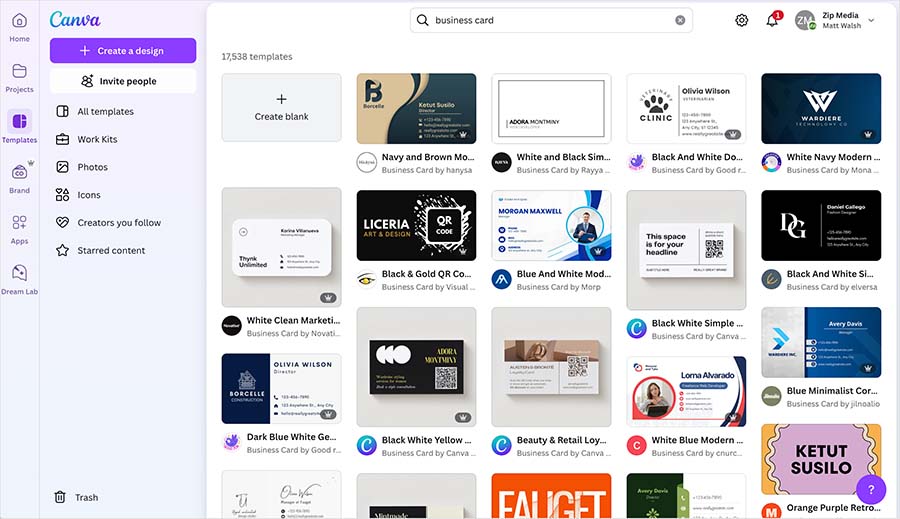Open the Morgan Maxwell card thumbnail
900x519 pixels.
(551, 226)
